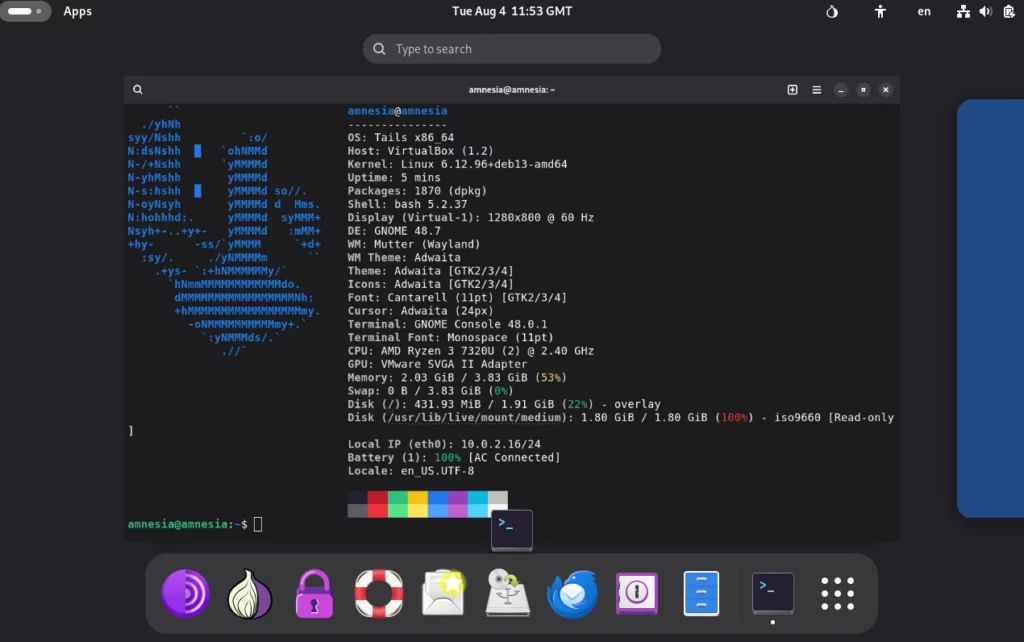Focus the 'Type to search' field
This screenshot has width=1024, height=642.
click(512, 49)
